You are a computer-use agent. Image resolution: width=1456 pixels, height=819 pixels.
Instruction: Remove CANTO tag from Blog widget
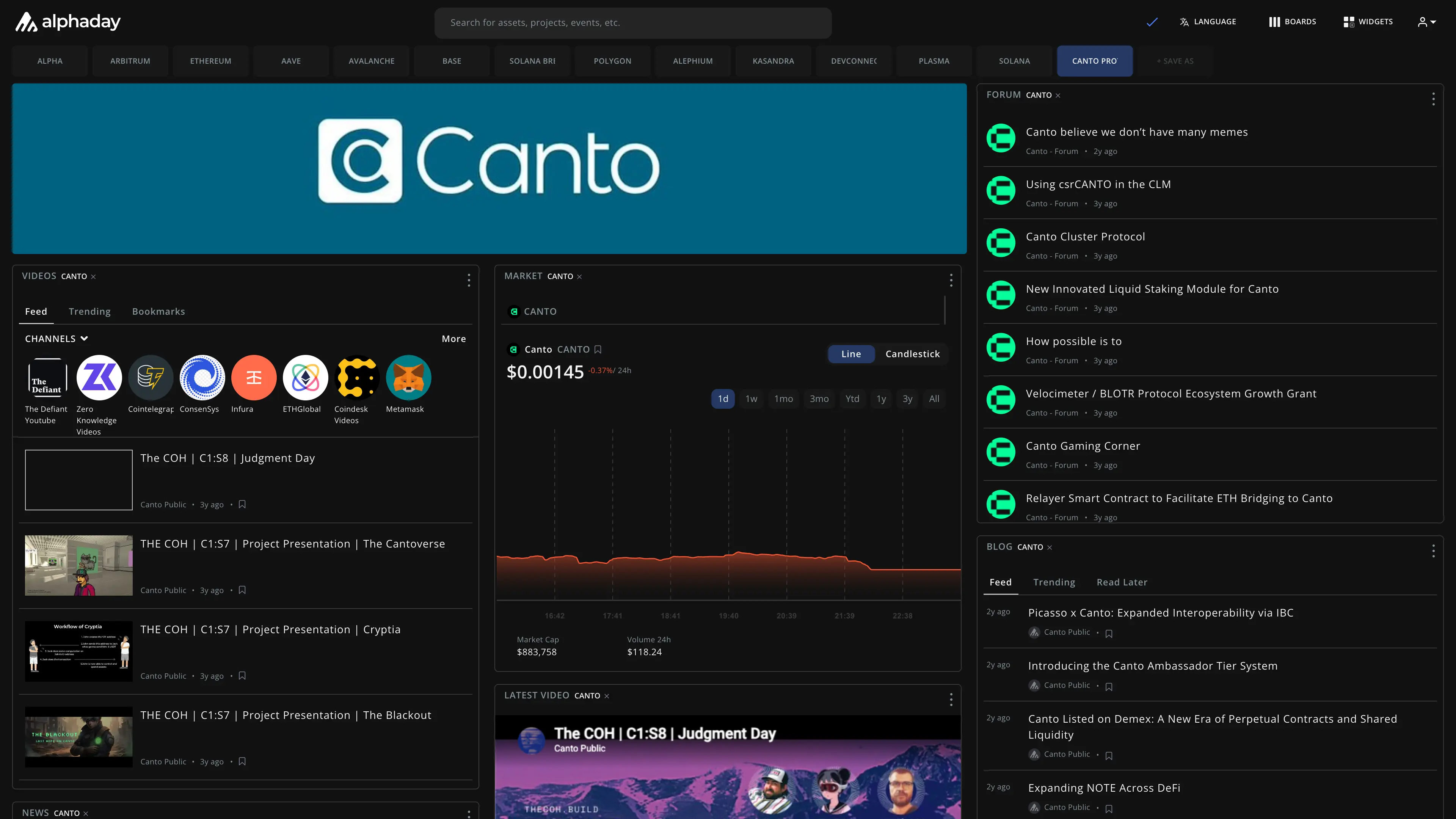tap(1050, 548)
